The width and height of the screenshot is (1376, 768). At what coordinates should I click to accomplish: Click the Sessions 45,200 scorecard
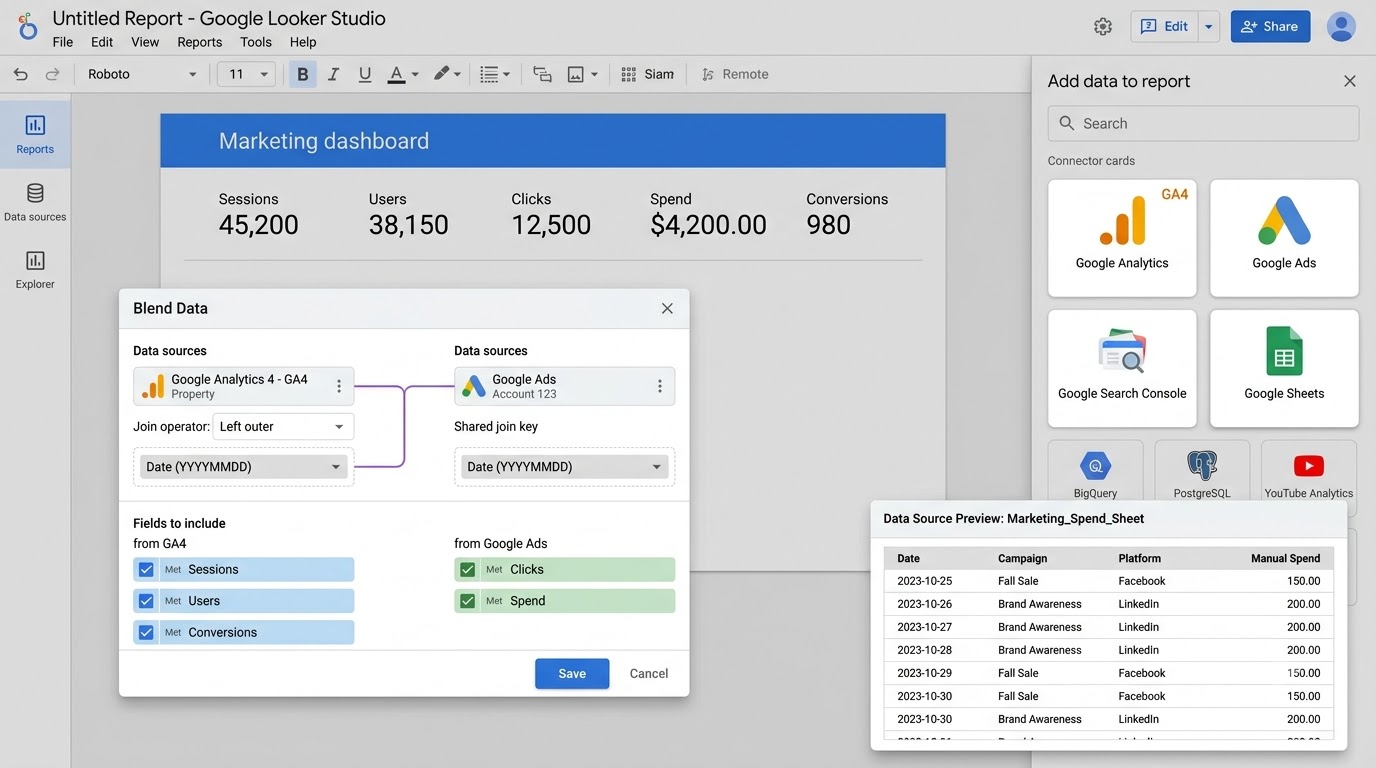(259, 214)
